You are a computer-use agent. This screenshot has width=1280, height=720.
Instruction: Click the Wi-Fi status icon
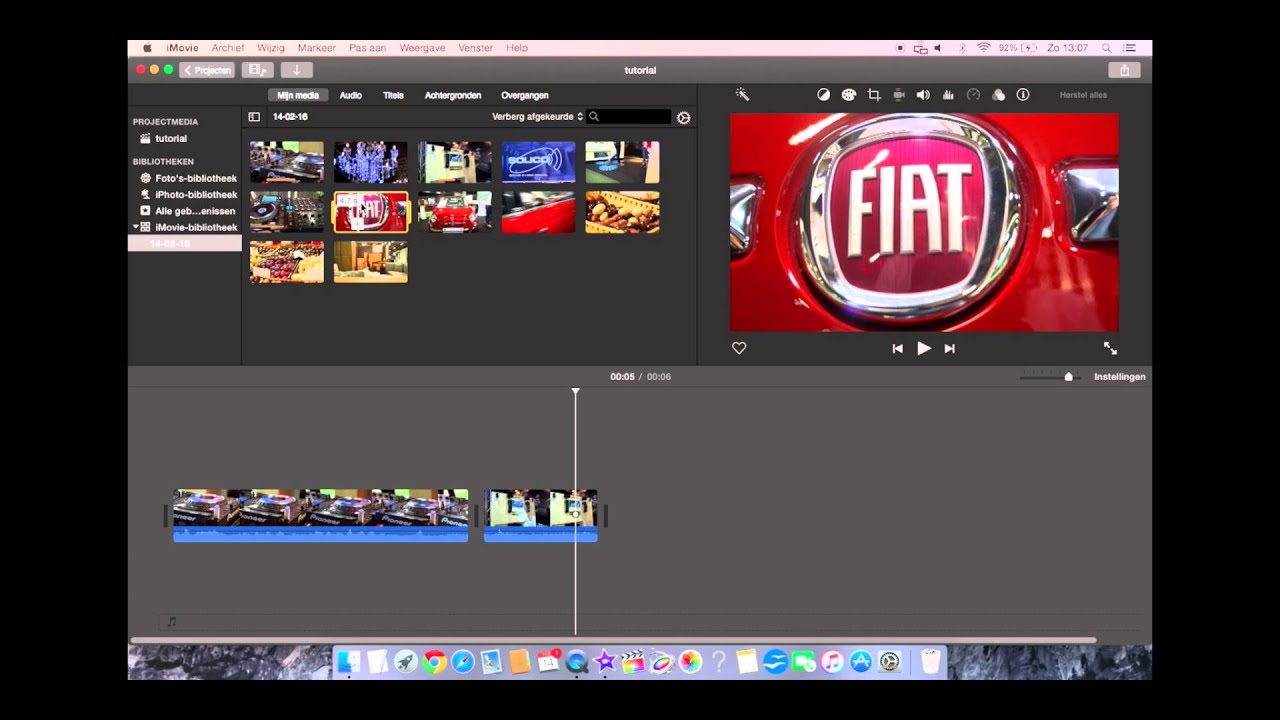click(983, 48)
